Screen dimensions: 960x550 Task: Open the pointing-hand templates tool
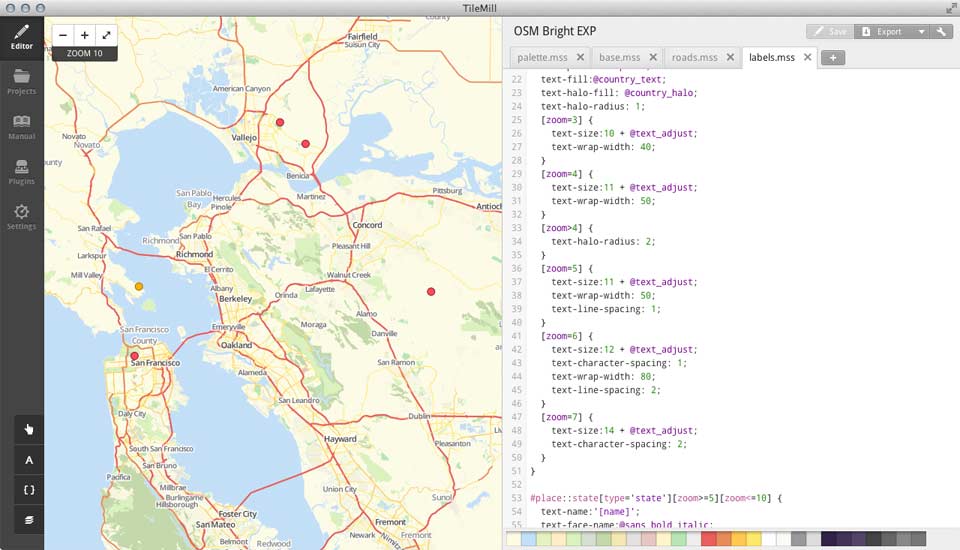point(29,429)
